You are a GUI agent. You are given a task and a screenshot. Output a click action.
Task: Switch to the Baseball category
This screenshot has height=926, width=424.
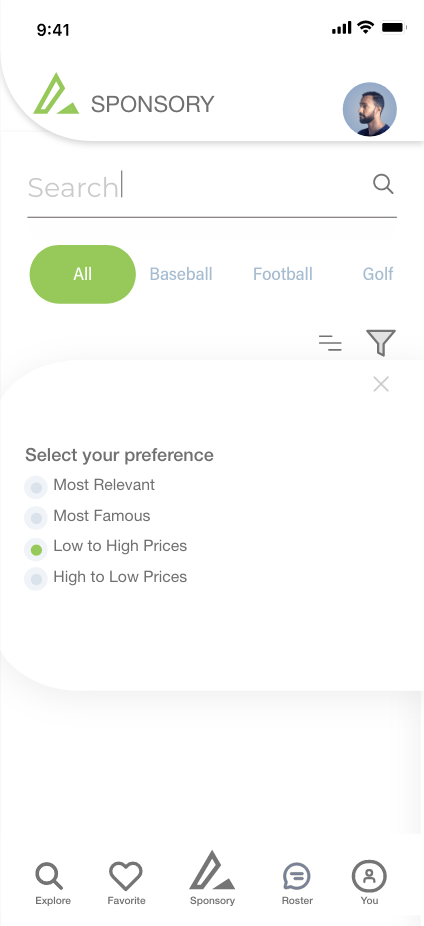pos(181,274)
